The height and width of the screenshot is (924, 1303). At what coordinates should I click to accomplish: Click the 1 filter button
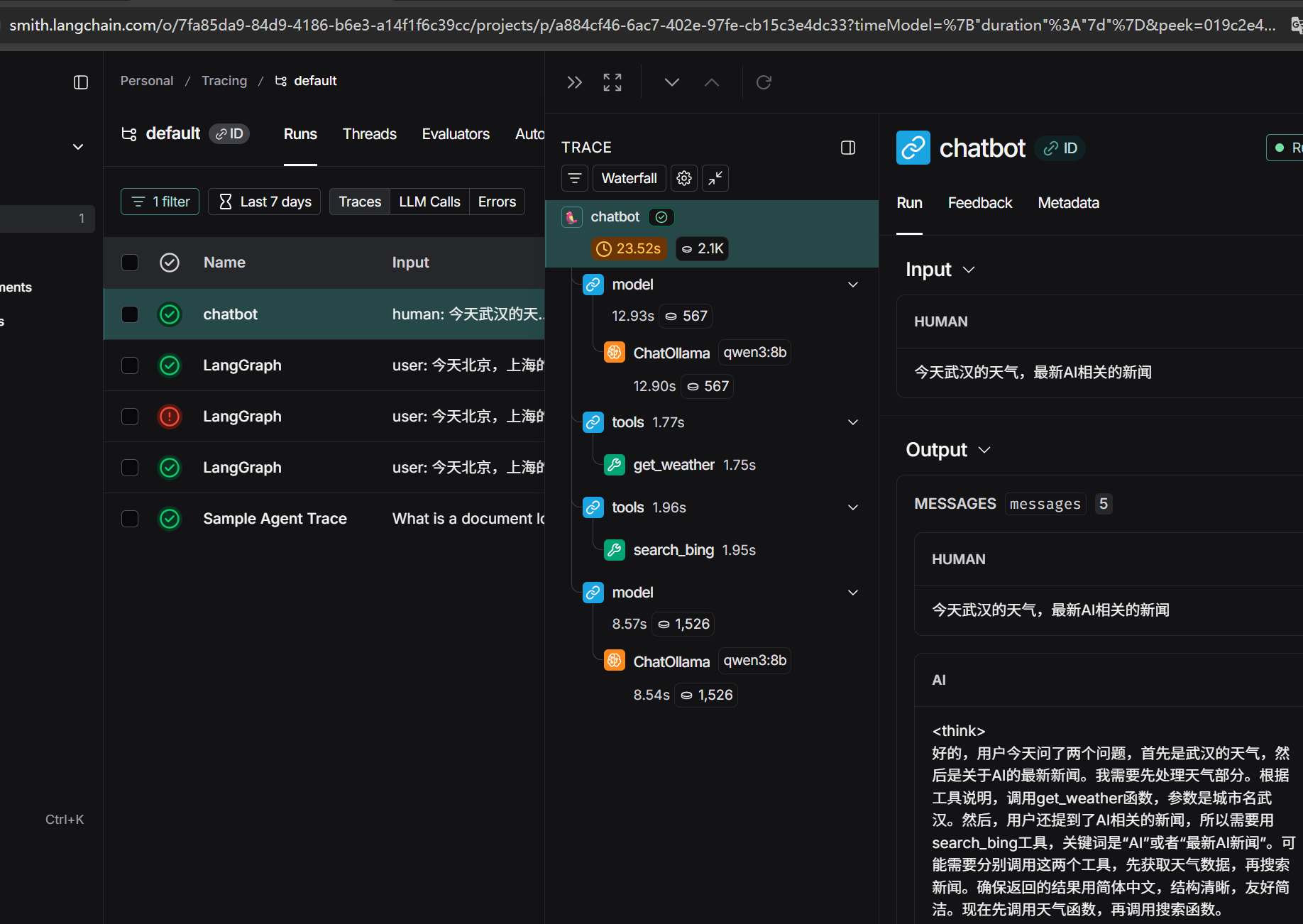coord(160,202)
